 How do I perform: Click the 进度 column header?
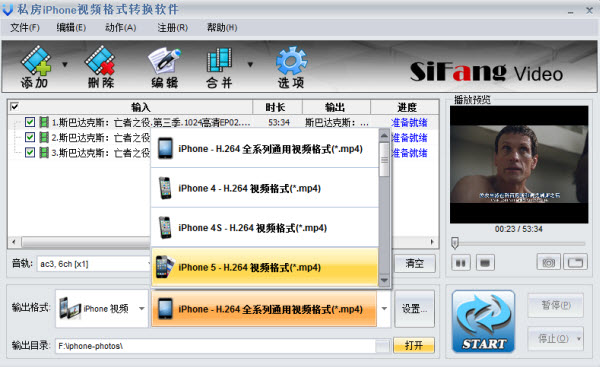[405, 107]
